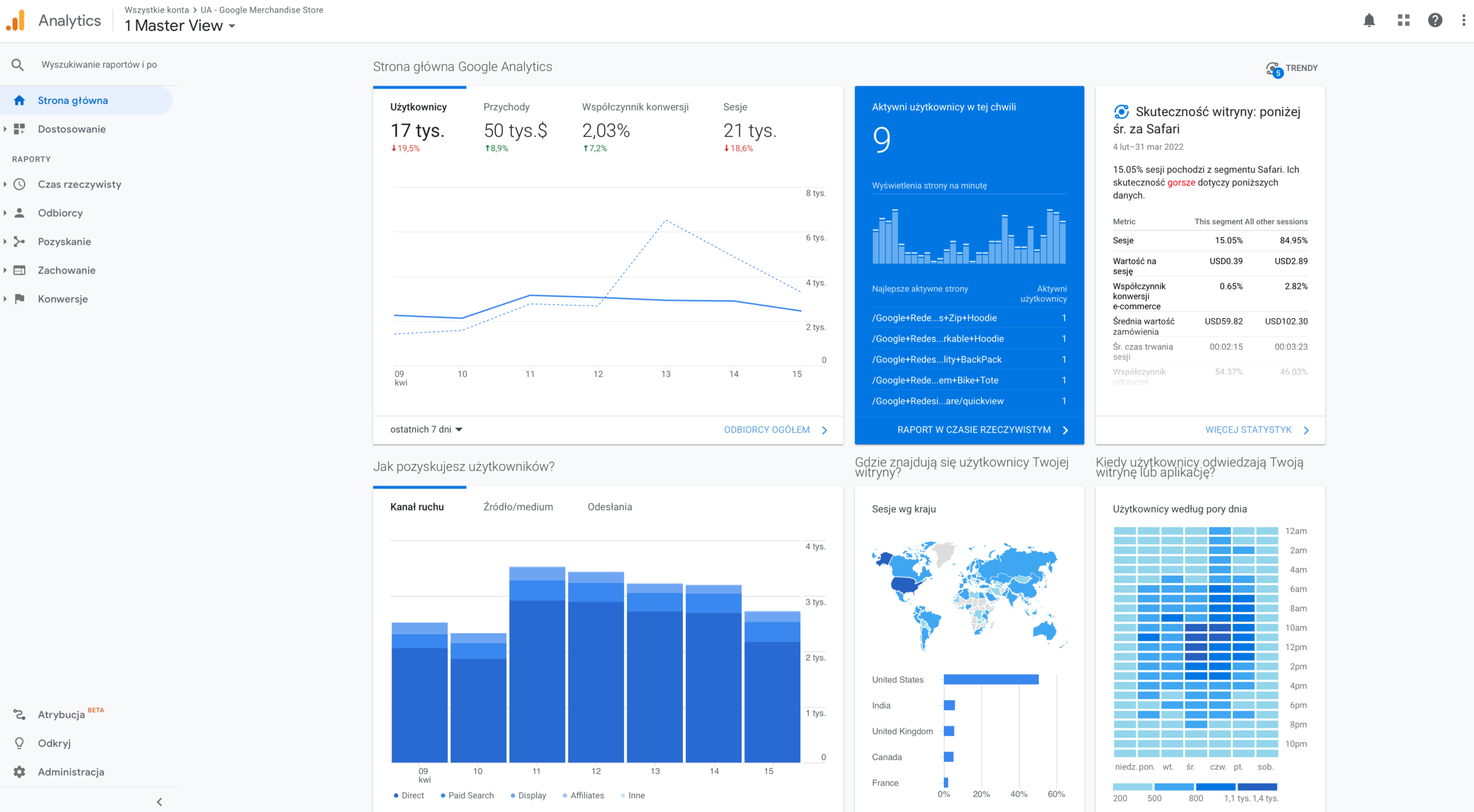Screen dimensions: 1474x812
Task: Click the Sesje row value 15.05%
Action: pos(1229,241)
